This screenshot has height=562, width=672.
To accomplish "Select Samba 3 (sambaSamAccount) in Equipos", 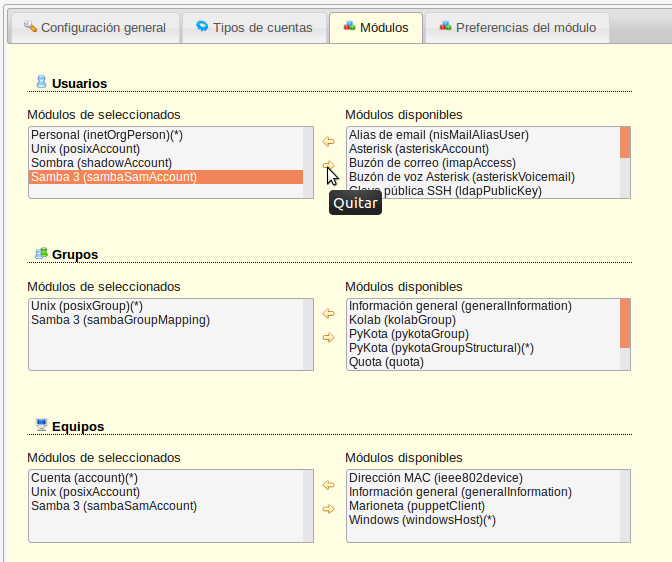I will pyautogui.click(x=166, y=506).
